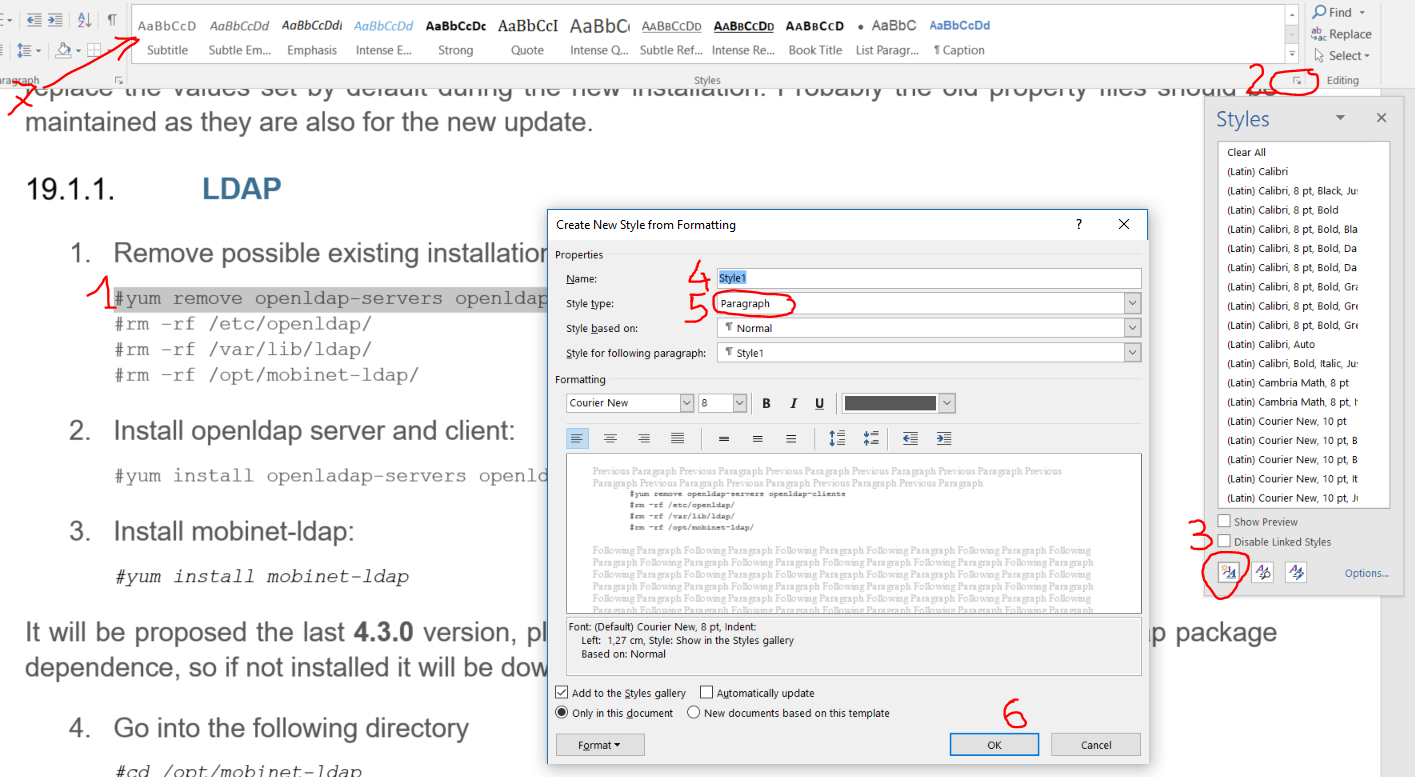The image size is (1415, 777).
Task: Open the Format menu button
Action: pyautogui.click(x=600, y=744)
